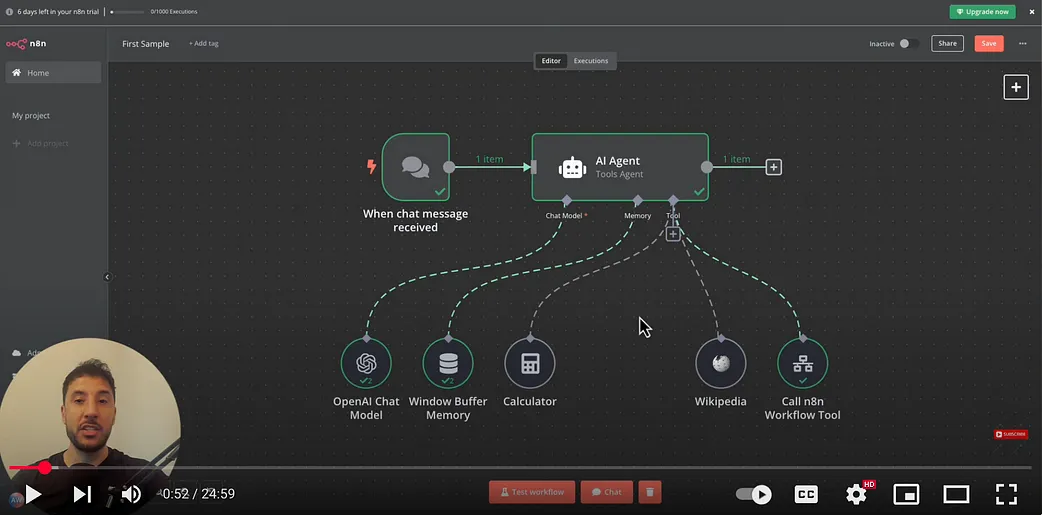
Task: Click the trial info icon at top left
Action: (x=9, y=11)
